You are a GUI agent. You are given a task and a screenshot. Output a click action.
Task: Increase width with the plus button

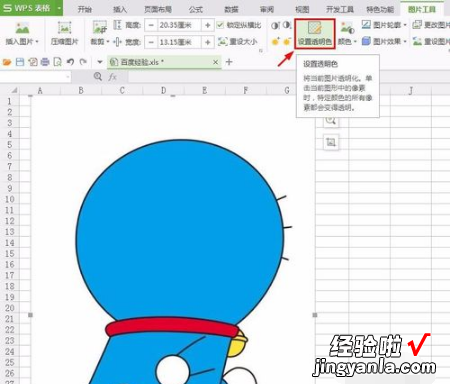207,42
